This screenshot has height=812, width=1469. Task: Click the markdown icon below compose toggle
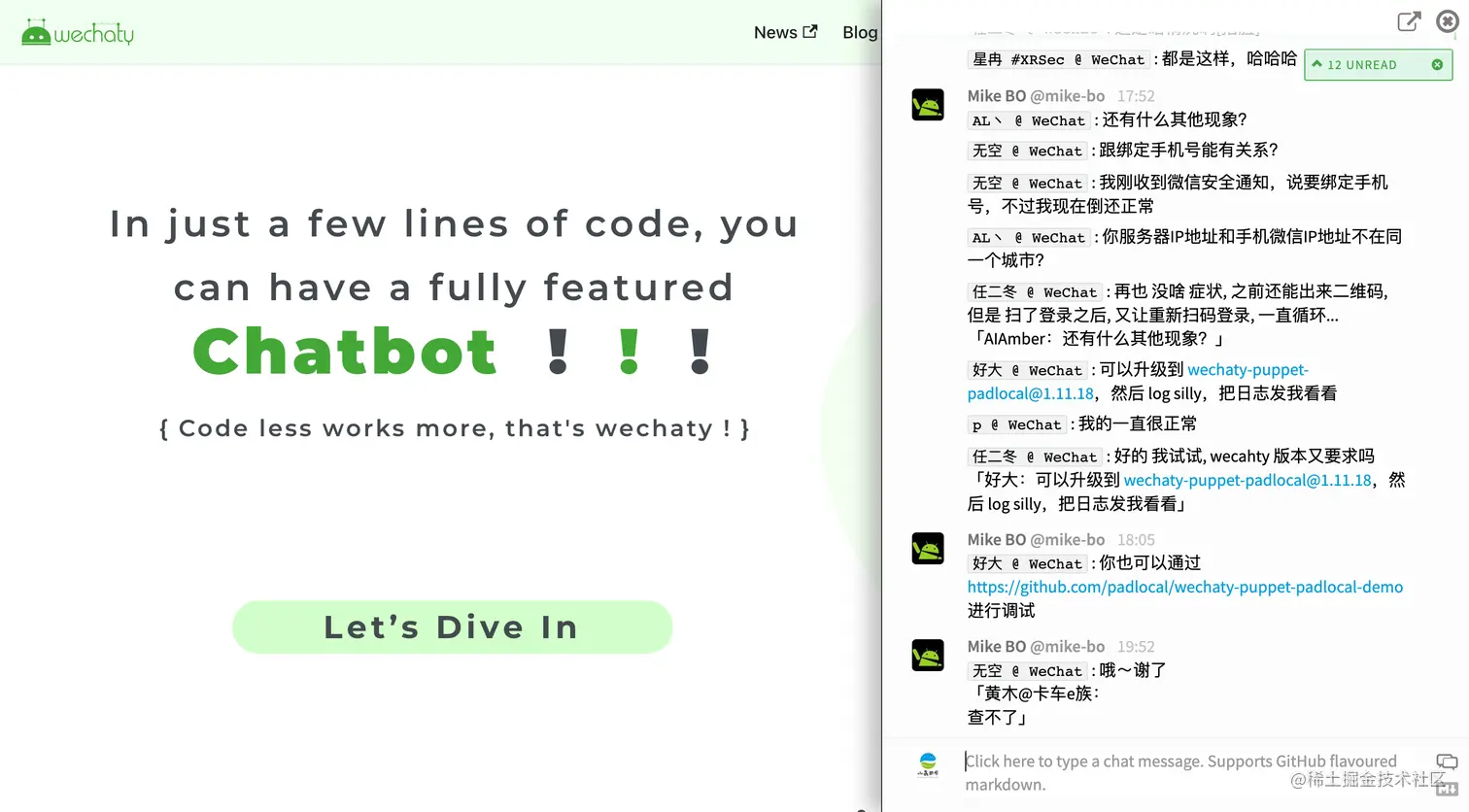coord(1447,788)
